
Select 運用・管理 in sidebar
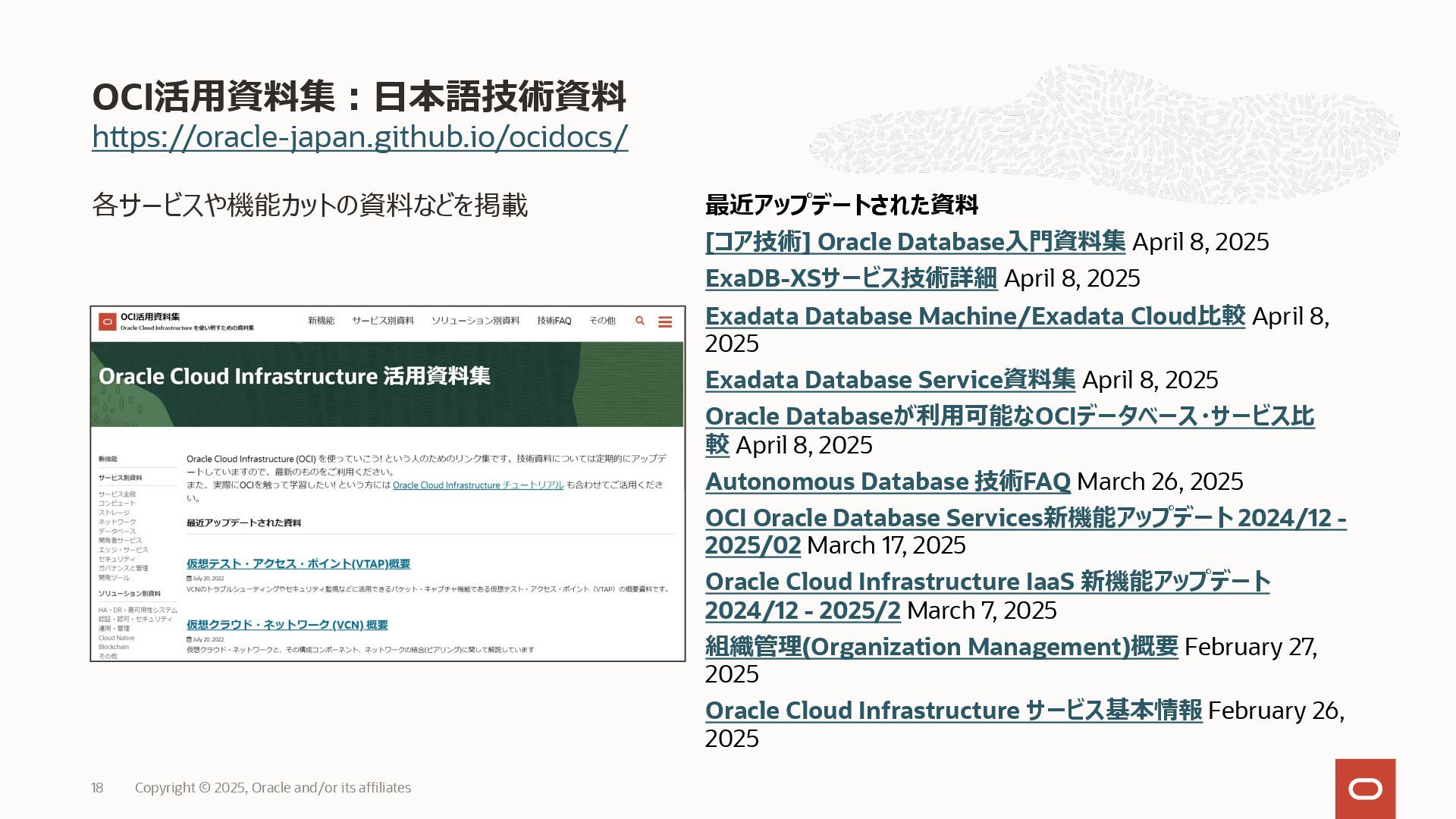(x=114, y=628)
